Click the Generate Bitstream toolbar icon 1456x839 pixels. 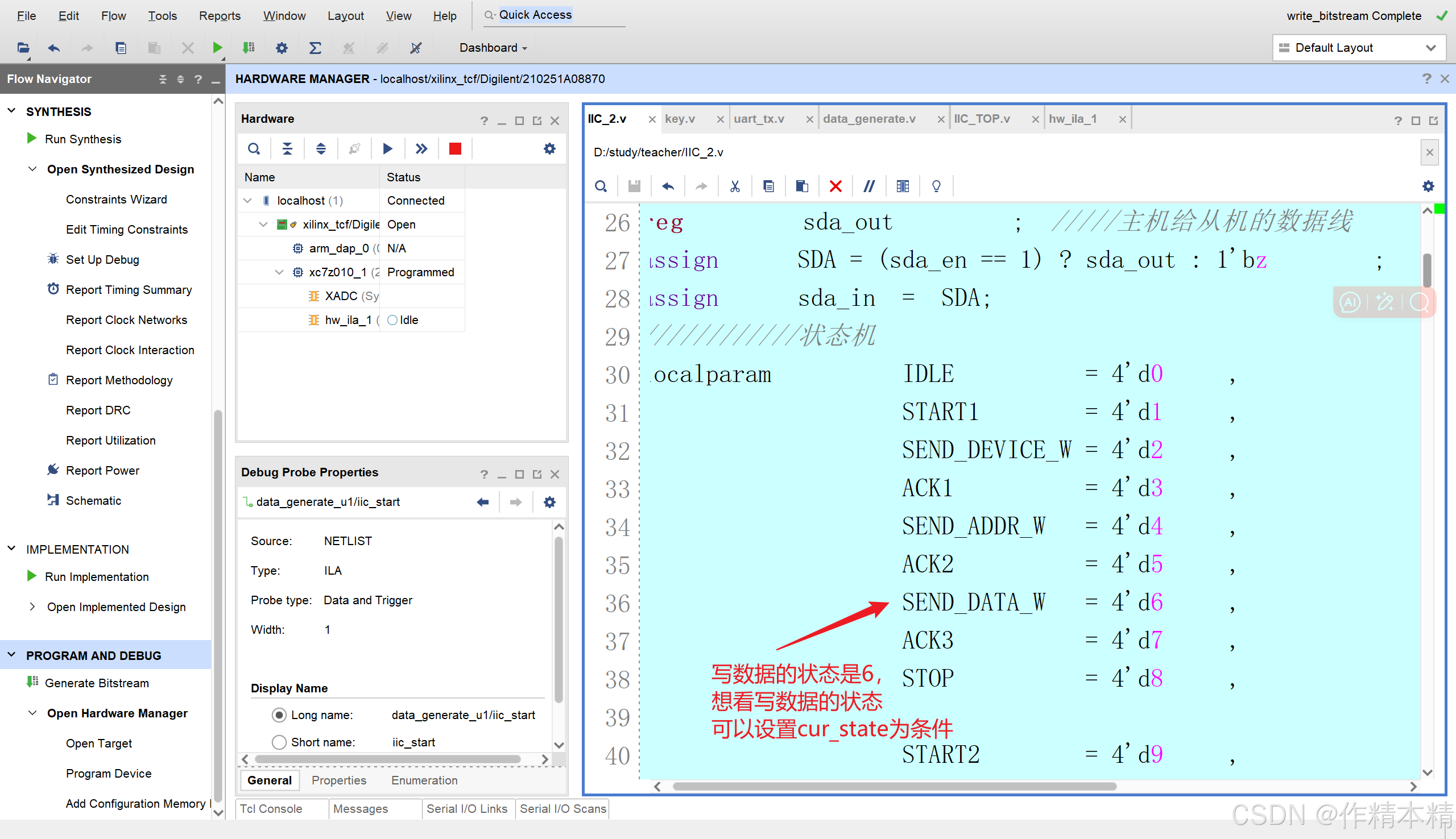(249, 48)
